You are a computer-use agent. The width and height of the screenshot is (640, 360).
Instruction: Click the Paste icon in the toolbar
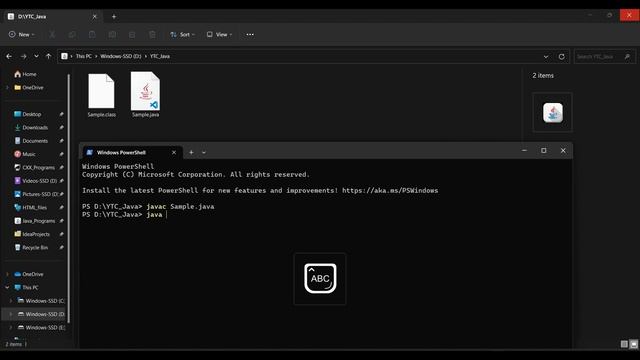point(92,35)
